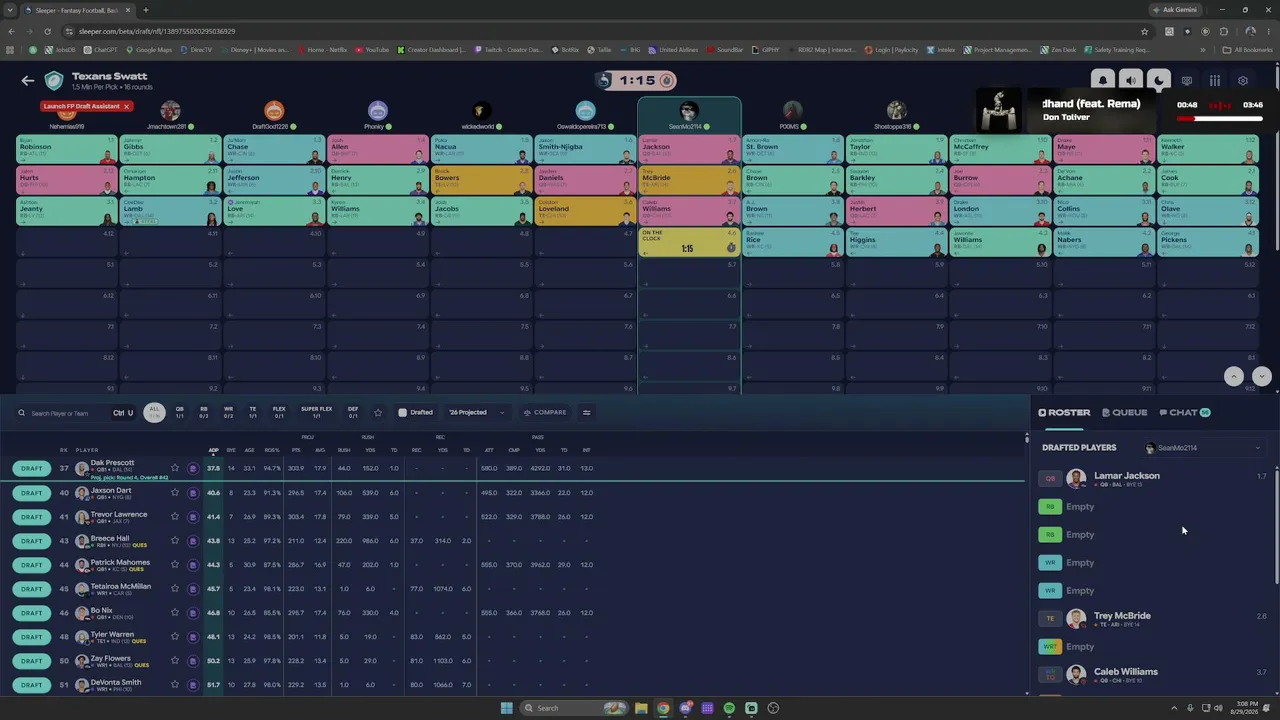
Task: Switch to the ROSTER tab
Action: pyautogui.click(x=1064, y=412)
